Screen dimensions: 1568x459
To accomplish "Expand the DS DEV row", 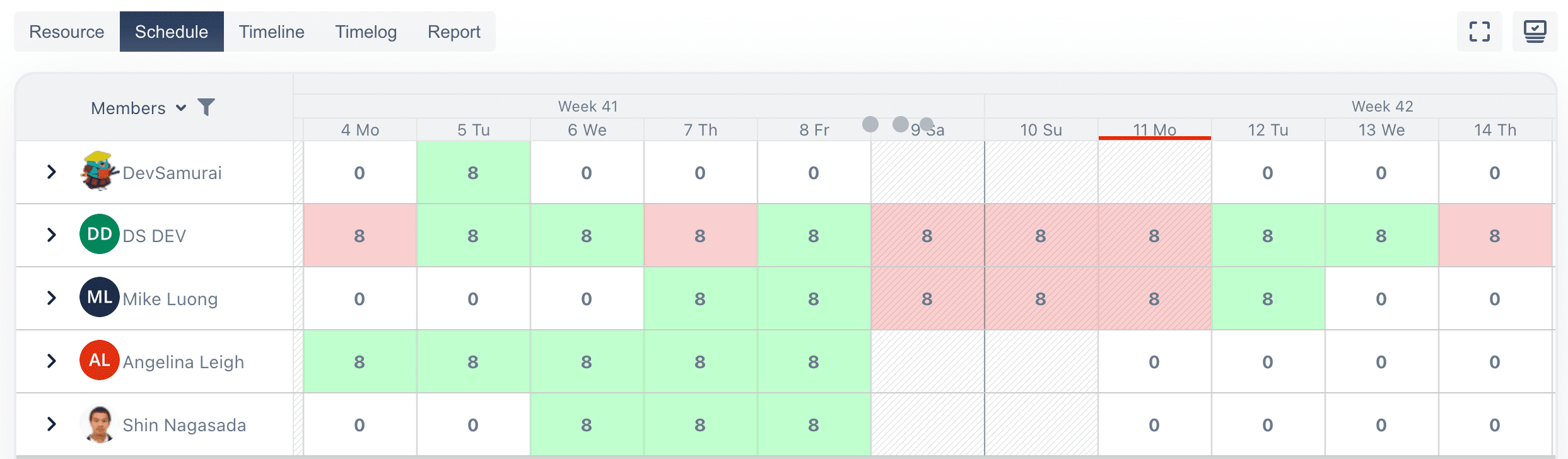I will (52, 235).
